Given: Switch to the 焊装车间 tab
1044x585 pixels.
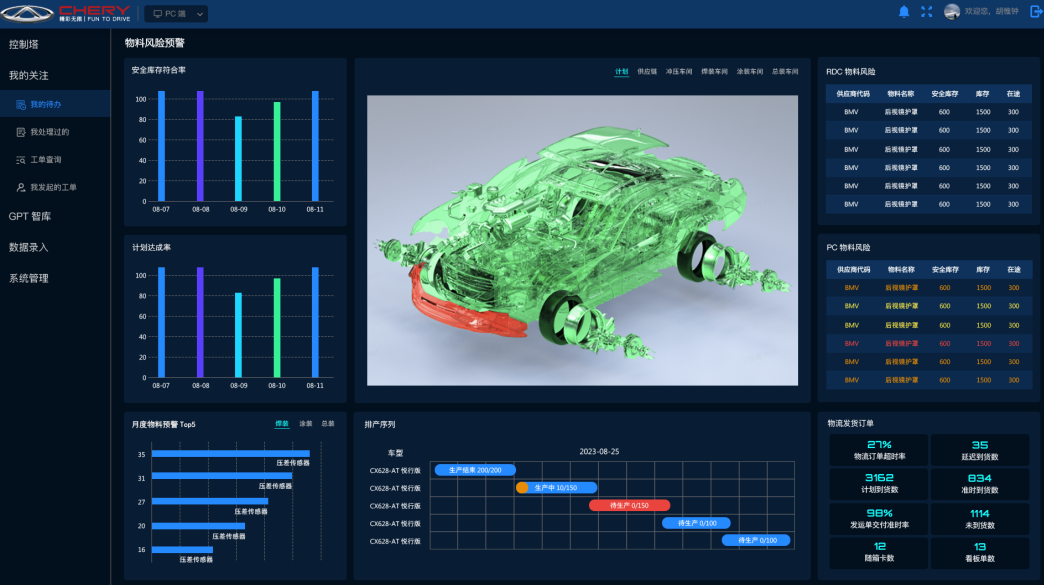Looking at the screenshot, I should 714,72.
